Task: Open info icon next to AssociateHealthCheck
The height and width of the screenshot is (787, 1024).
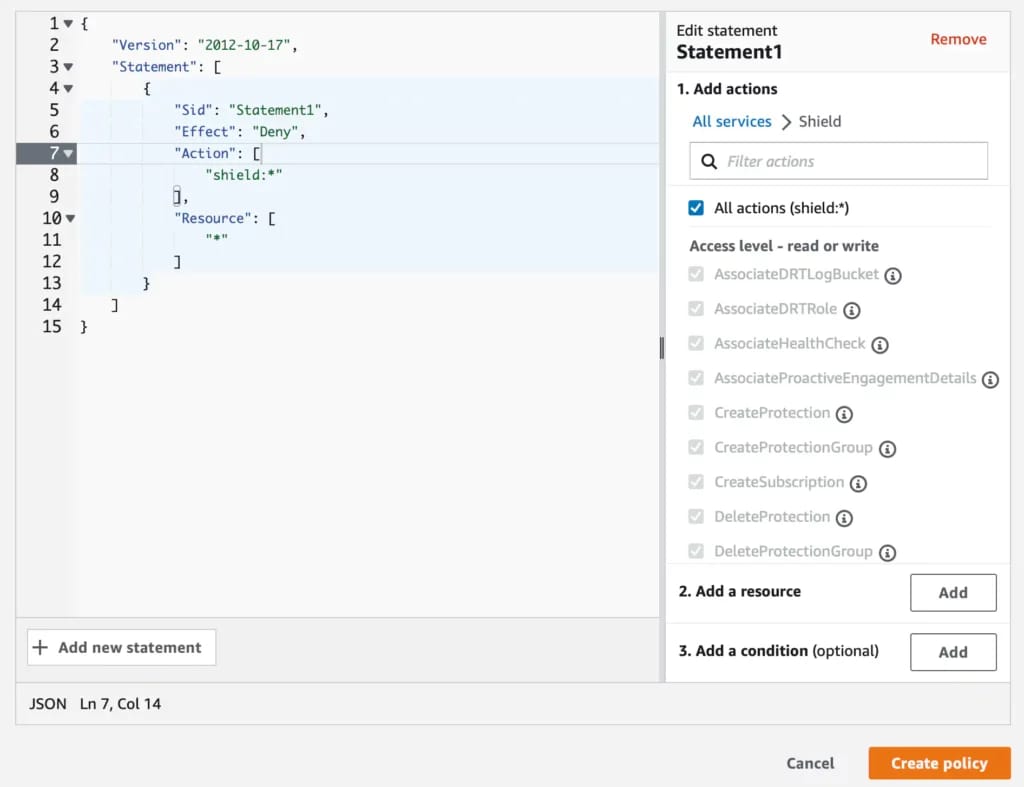Action: click(880, 345)
